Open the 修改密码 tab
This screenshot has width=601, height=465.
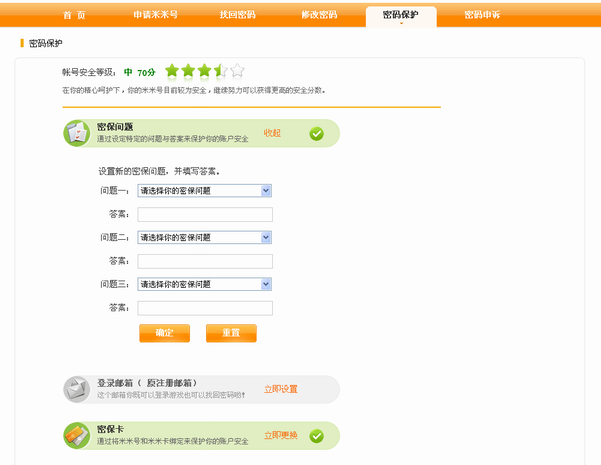318,15
